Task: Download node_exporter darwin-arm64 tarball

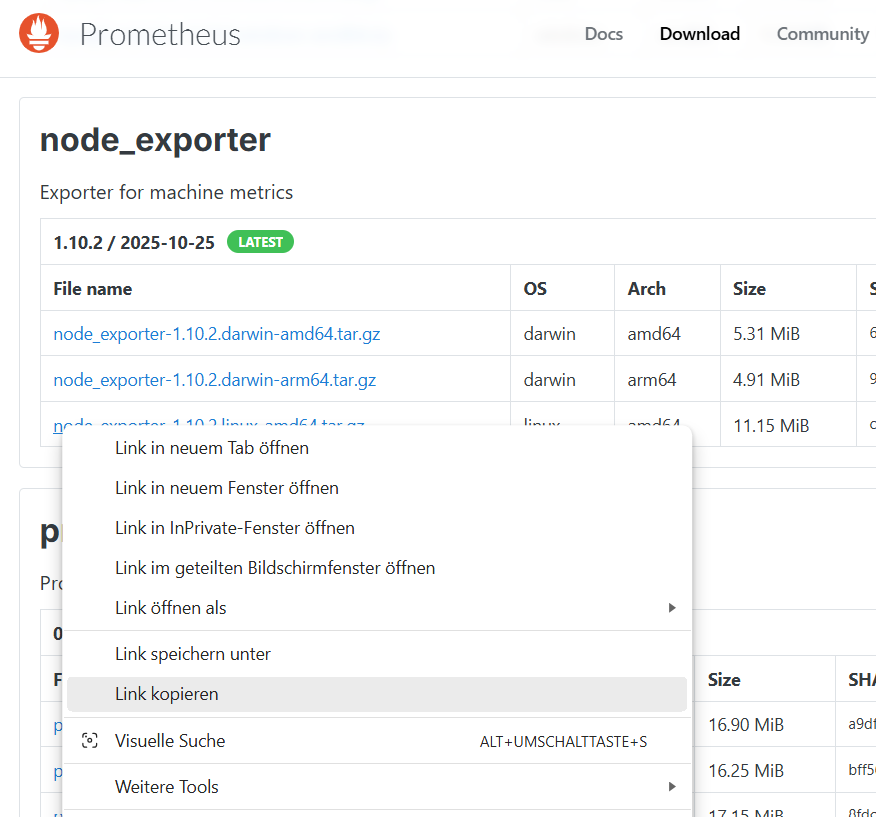Action: coord(214,380)
